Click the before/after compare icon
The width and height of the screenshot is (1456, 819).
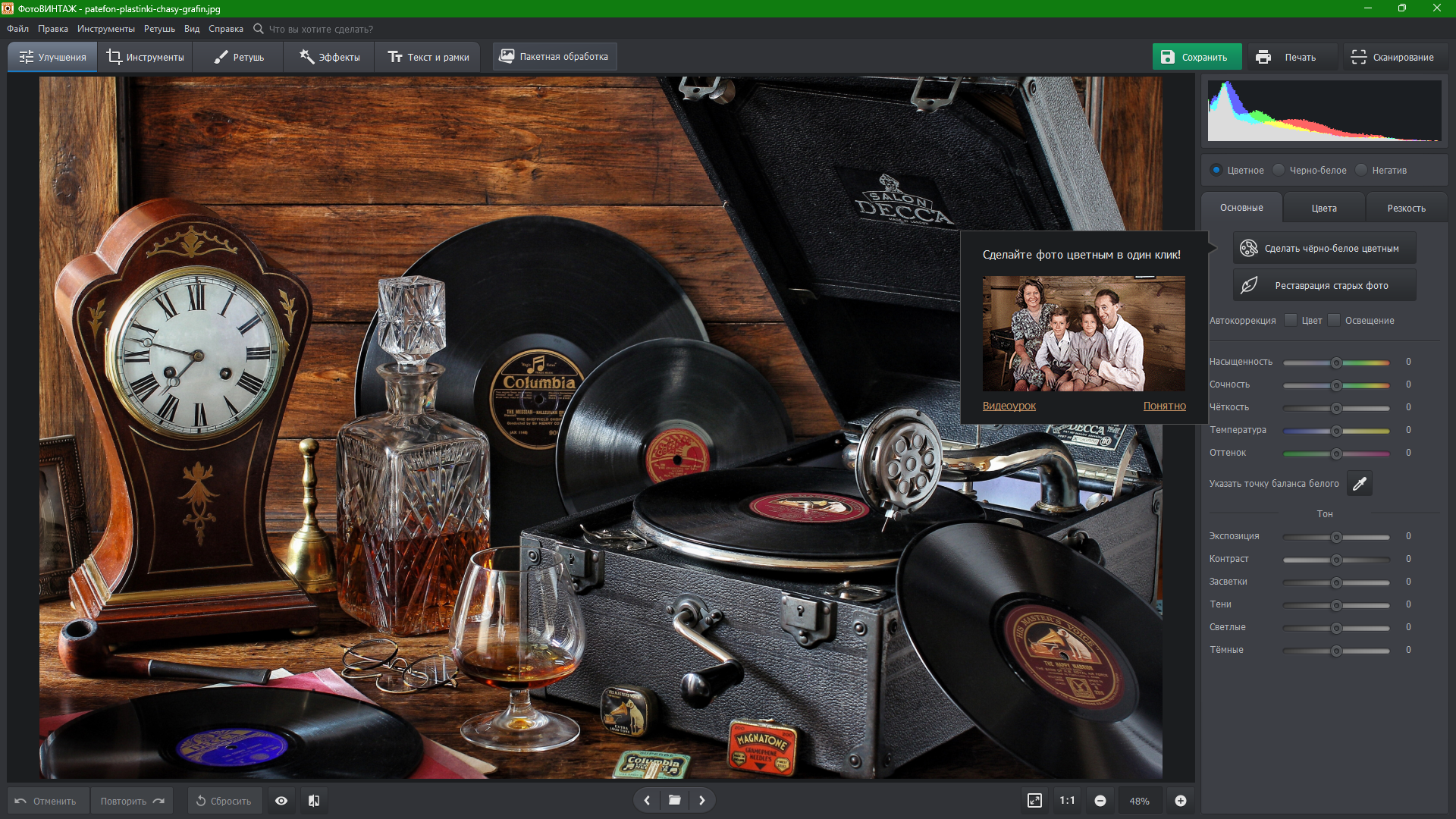[314, 801]
